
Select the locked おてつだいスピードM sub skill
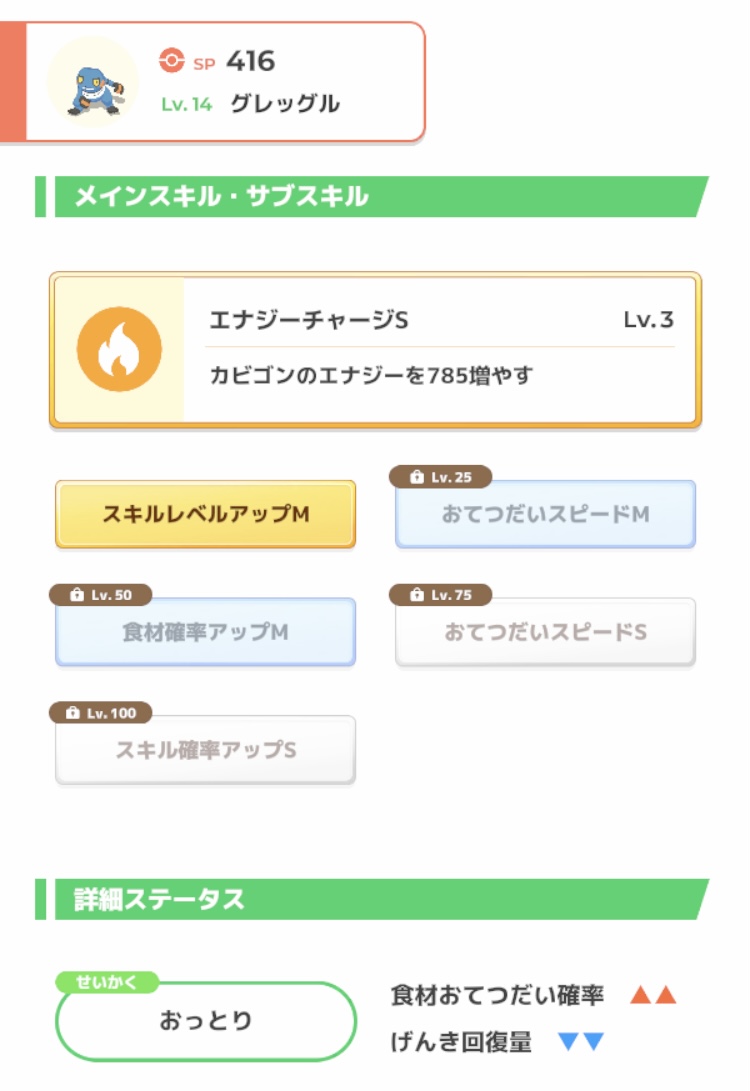[x=545, y=514]
